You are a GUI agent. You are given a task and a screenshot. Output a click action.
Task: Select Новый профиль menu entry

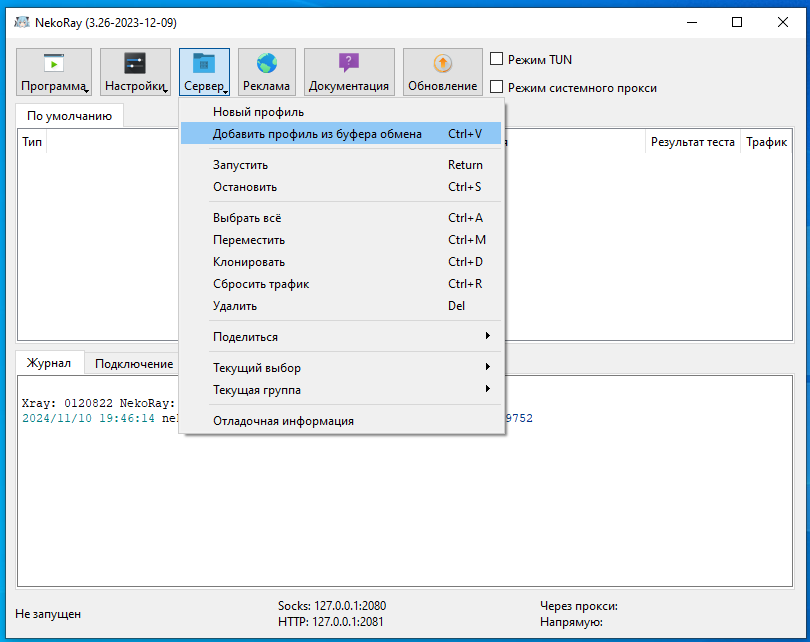point(258,112)
